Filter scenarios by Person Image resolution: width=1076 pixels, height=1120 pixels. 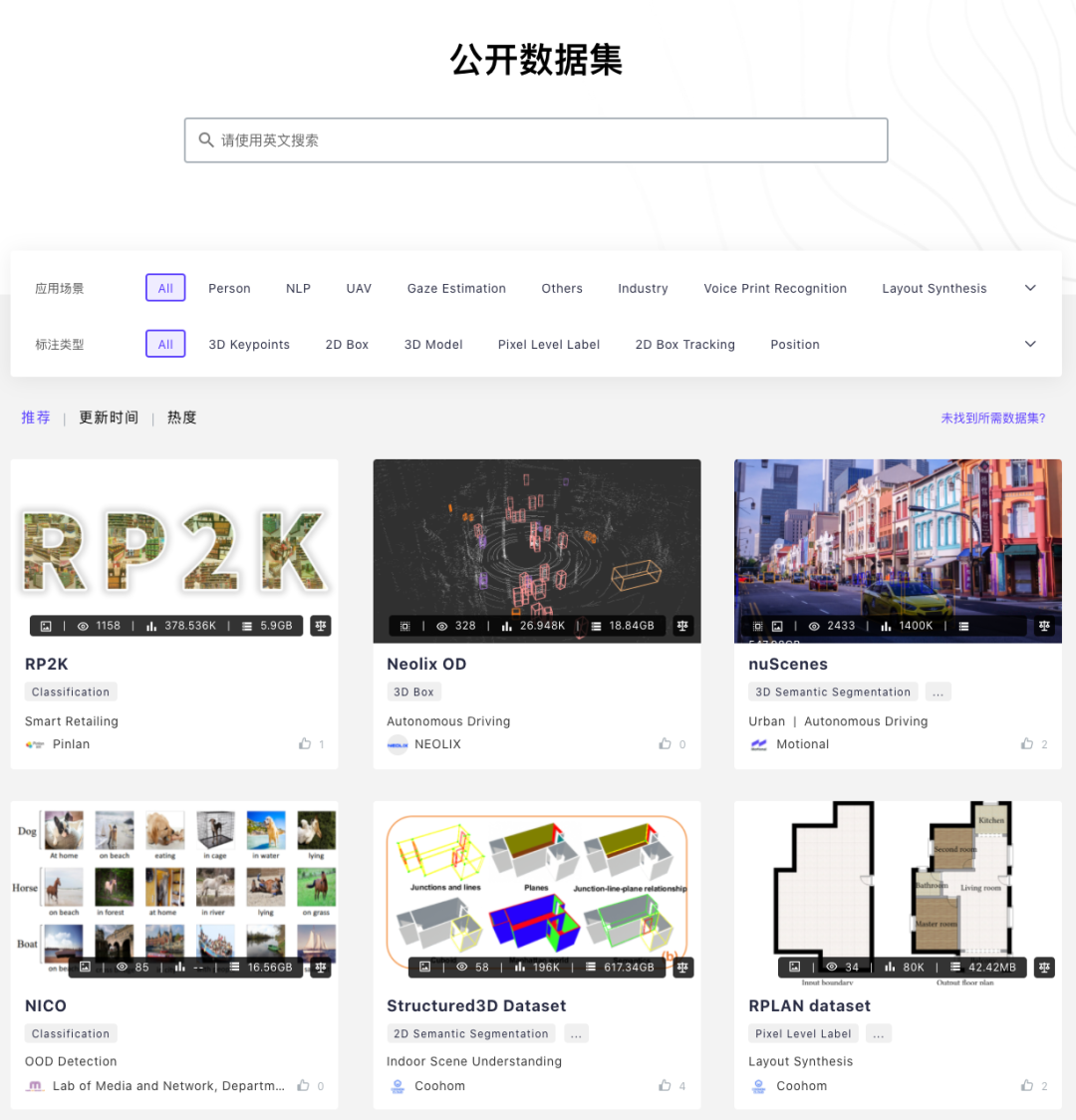pos(229,288)
